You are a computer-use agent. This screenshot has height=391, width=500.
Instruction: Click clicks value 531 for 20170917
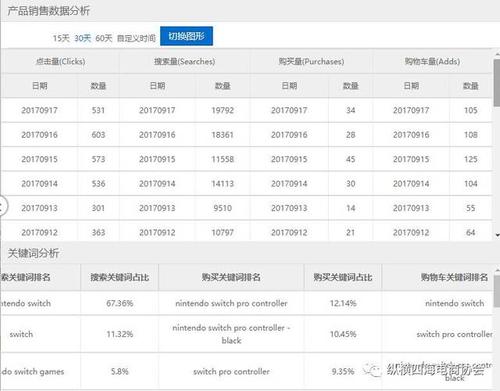pos(98,110)
